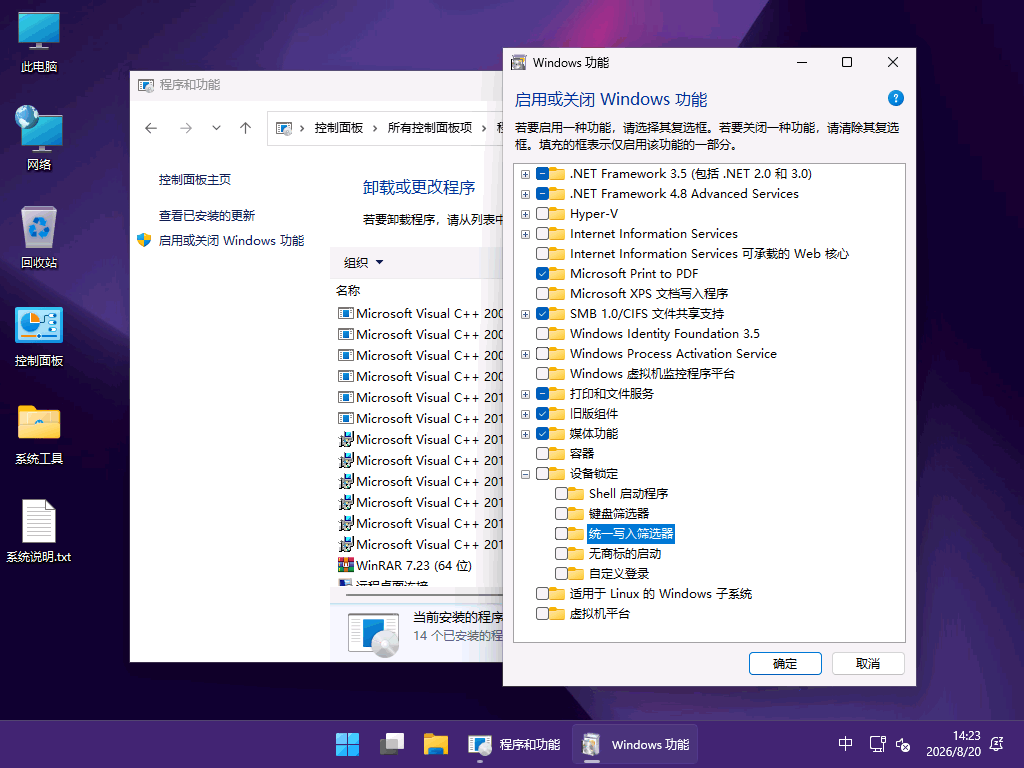Expand the Hyper-V tree node
This screenshot has width=1024, height=768.
click(525, 214)
